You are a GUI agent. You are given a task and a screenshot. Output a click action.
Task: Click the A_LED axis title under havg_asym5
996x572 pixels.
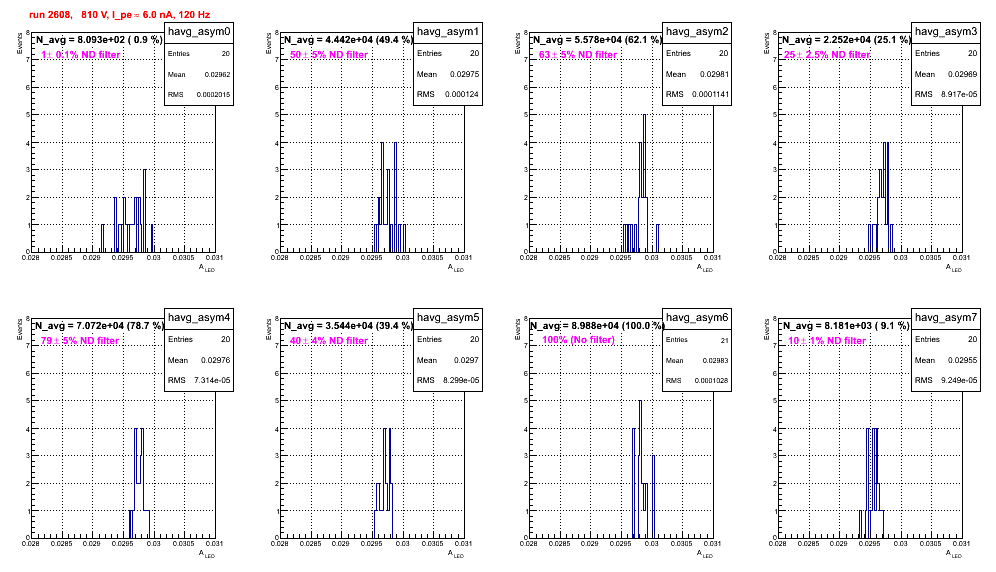click(x=456, y=554)
